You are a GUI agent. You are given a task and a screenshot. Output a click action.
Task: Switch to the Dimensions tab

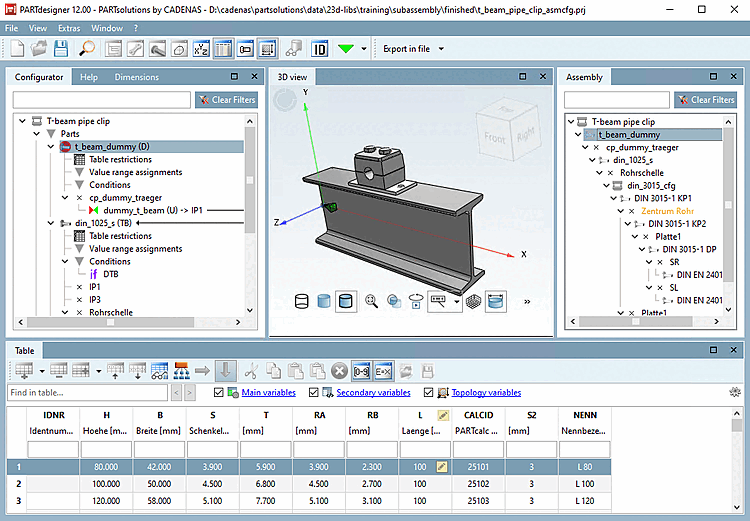[x=137, y=77]
